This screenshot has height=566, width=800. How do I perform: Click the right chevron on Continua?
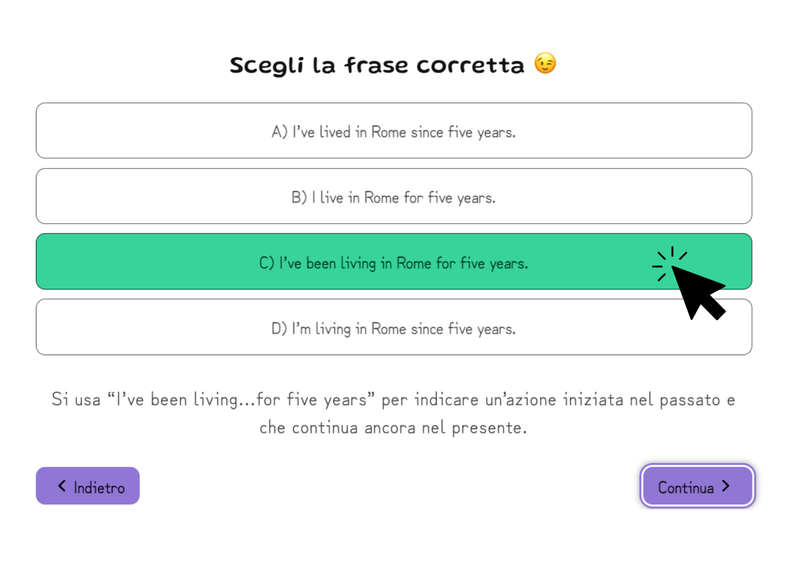[x=726, y=487]
